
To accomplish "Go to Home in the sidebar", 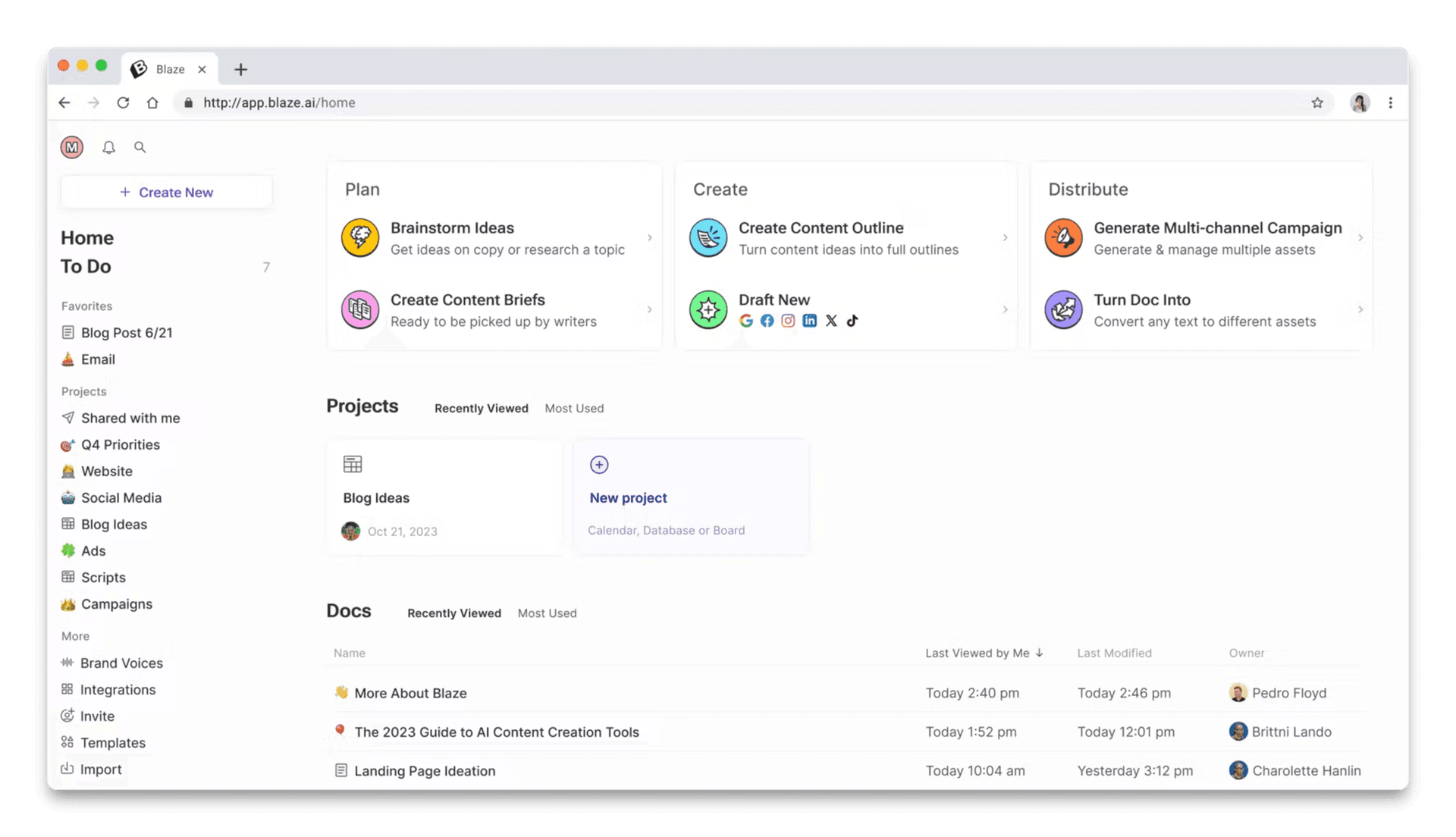I will click(87, 237).
